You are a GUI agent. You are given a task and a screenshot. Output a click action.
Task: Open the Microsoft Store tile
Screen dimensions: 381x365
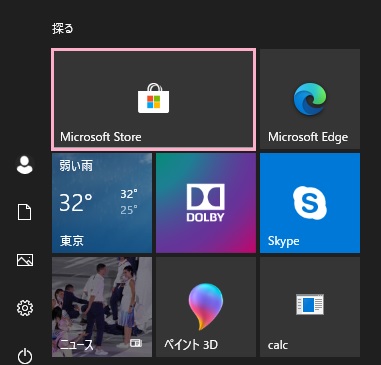[x=154, y=99]
